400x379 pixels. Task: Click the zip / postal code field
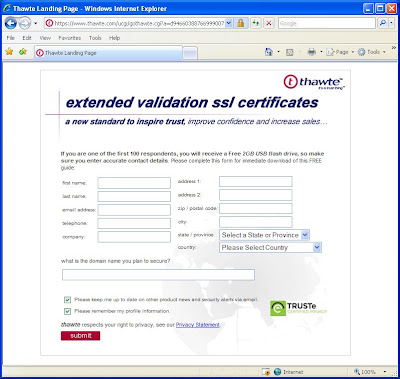256,208
